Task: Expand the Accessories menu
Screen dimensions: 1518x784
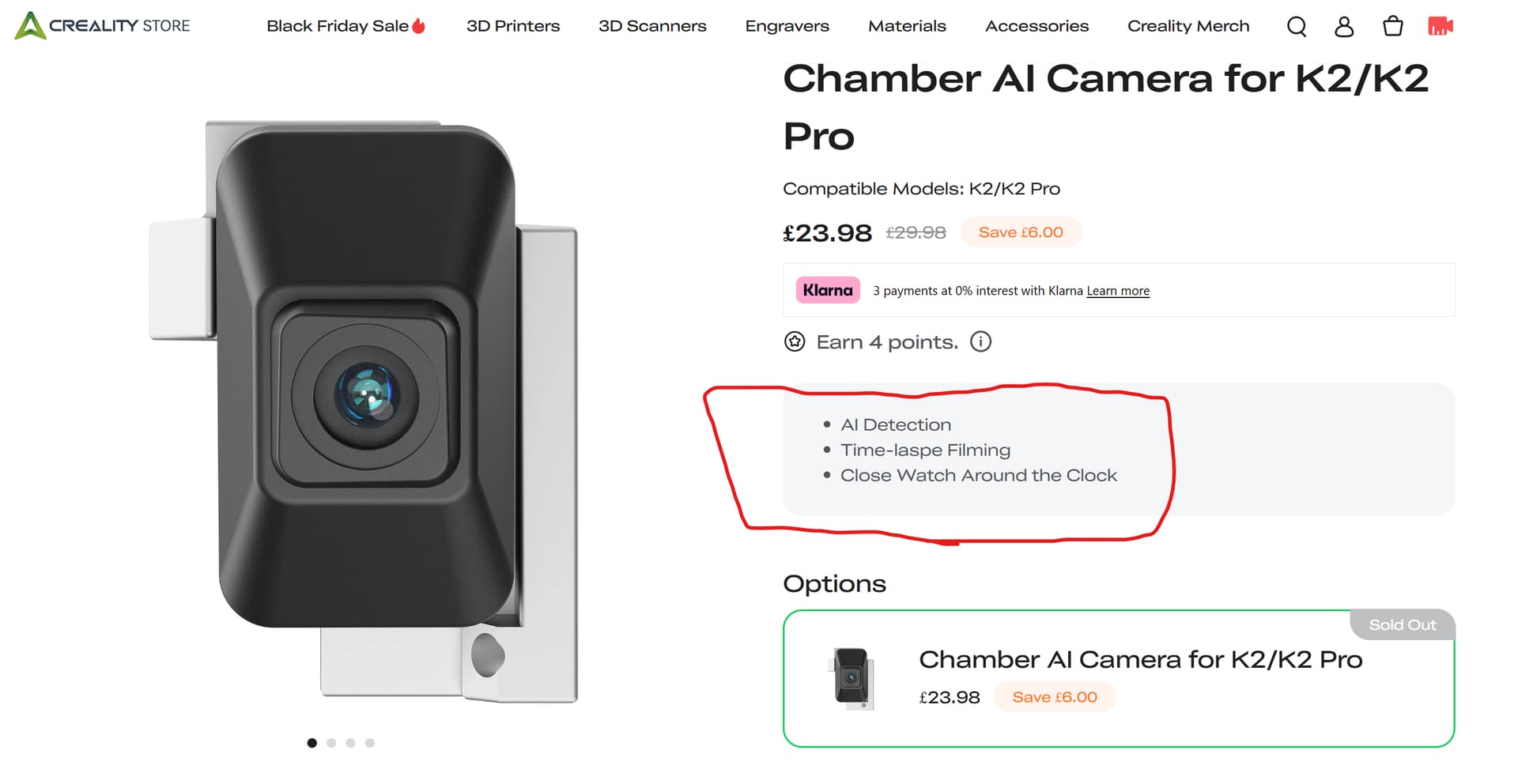Action: [x=1037, y=26]
